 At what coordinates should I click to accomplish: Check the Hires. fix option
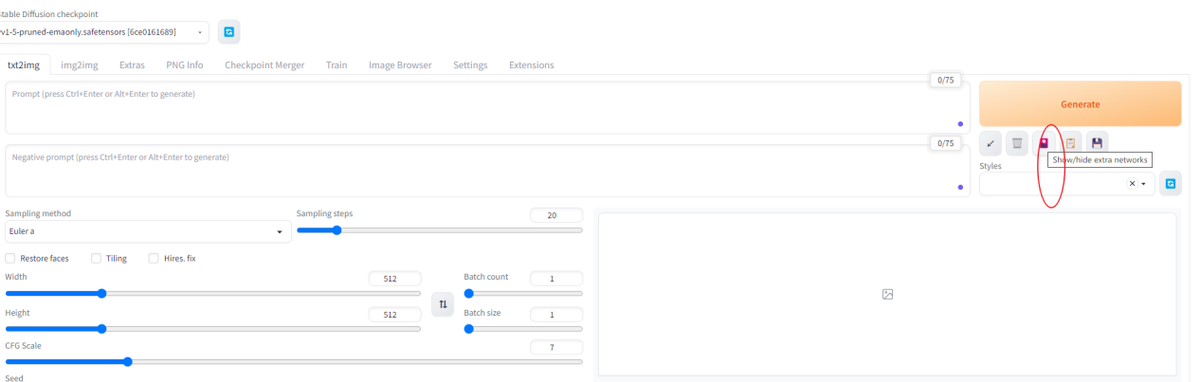tap(154, 258)
